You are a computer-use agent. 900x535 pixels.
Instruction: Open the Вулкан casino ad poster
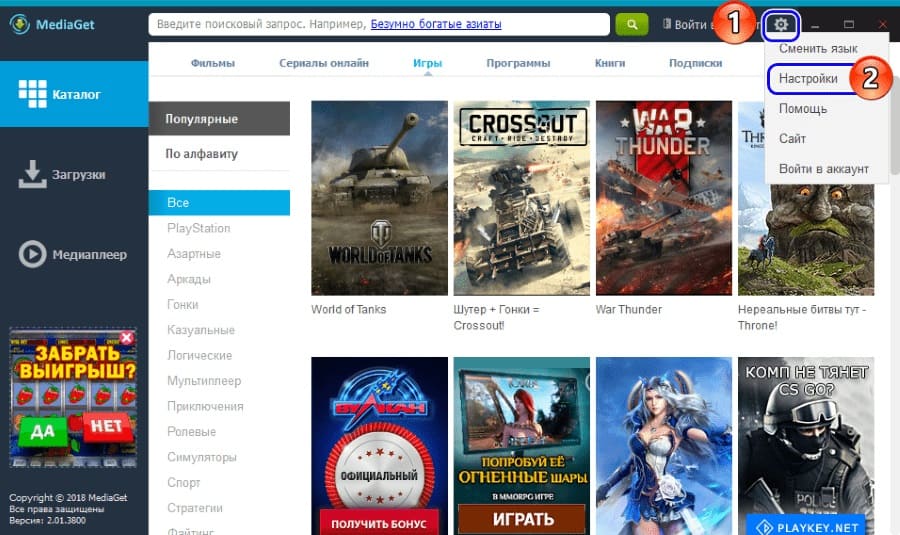[x=379, y=446]
